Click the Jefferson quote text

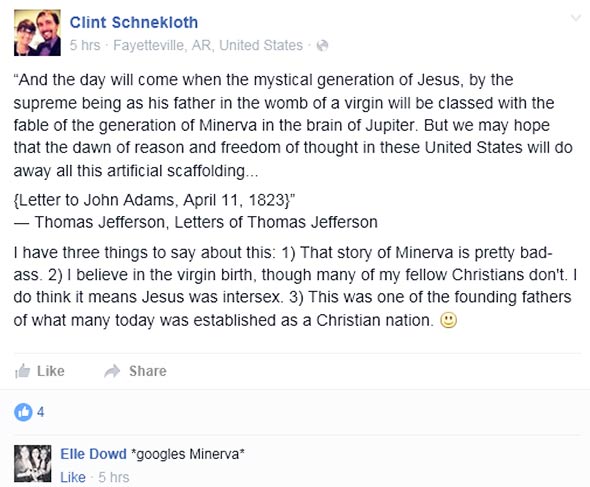pyautogui.click(x=293, y=125)
